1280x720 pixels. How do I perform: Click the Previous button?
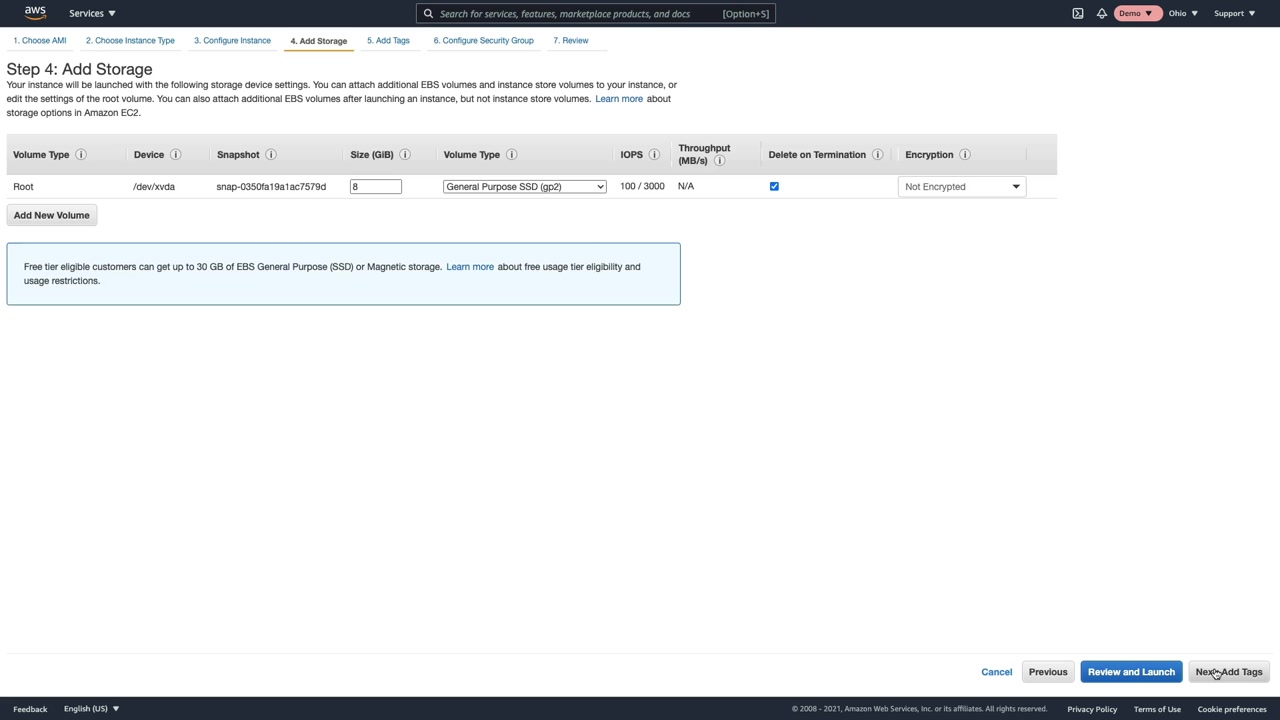click(1048, 672)
